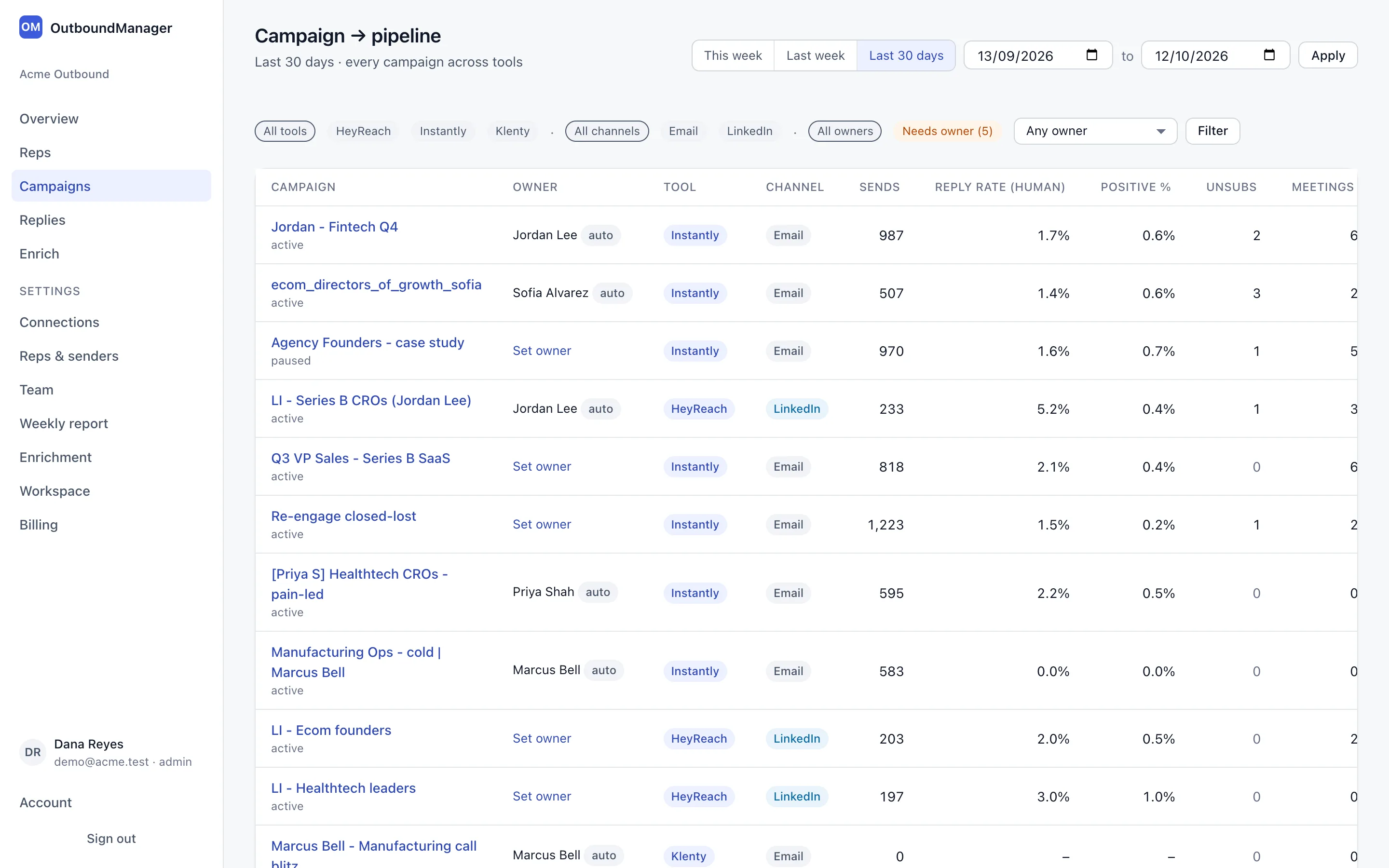1389x868 pixels.
Task: Select the This week range tab
Action: (x=733, y=55)
